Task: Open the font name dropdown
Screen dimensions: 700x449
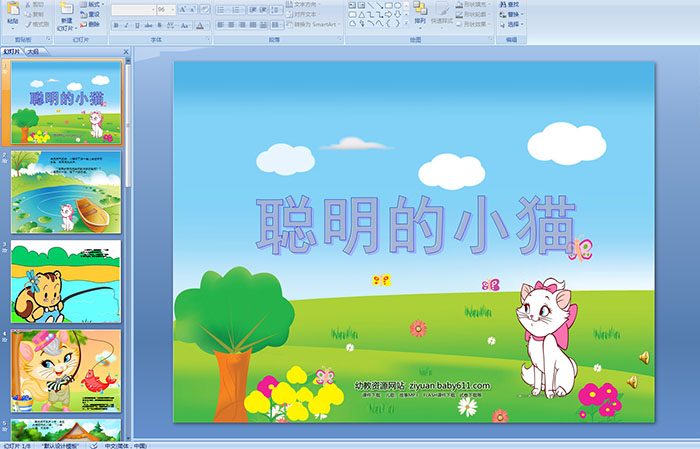Action: (x=153, y=10)
